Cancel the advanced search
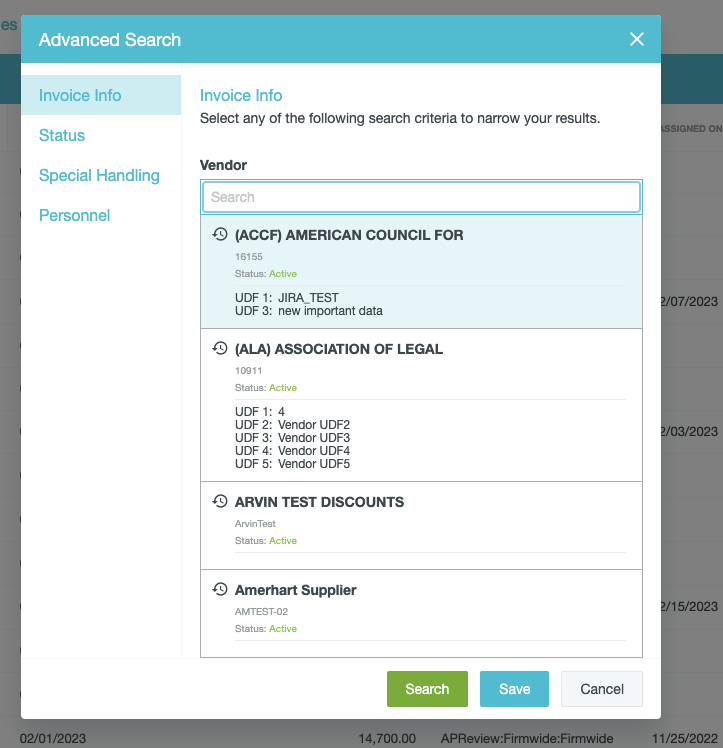Image resolution: width=723 pixels, height=748 pixels. click(602, 689)
